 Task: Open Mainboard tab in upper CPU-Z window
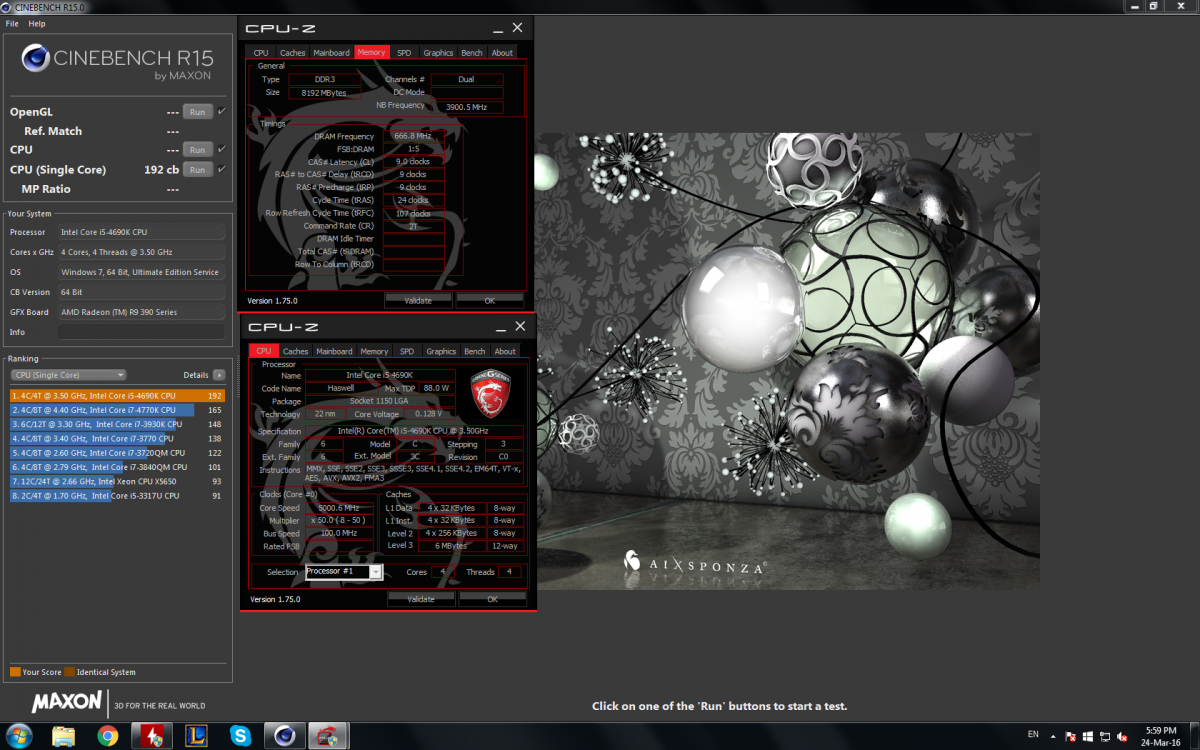click(332, 53)
